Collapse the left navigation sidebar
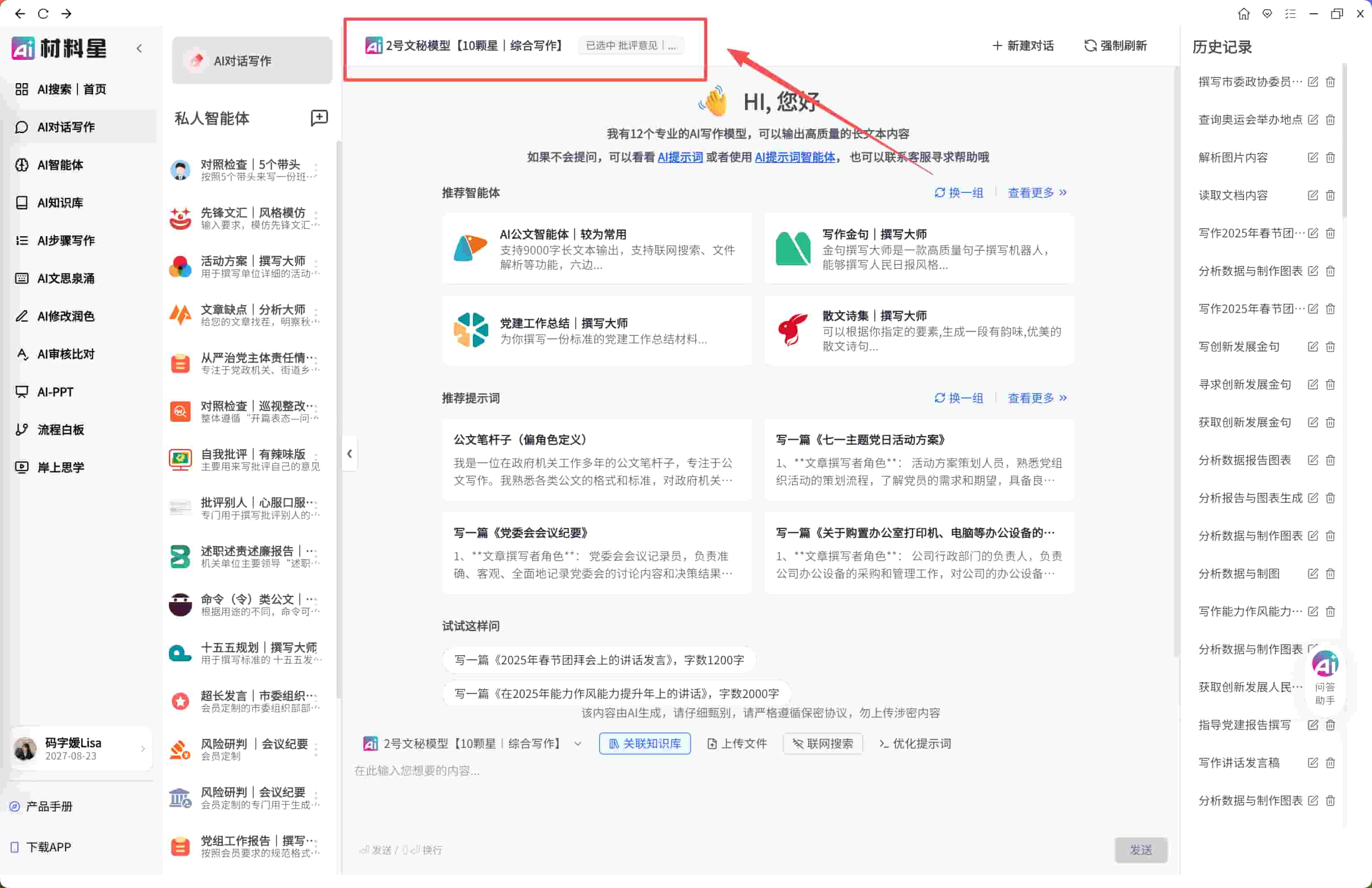1372x888 pixels. point(139,48)
